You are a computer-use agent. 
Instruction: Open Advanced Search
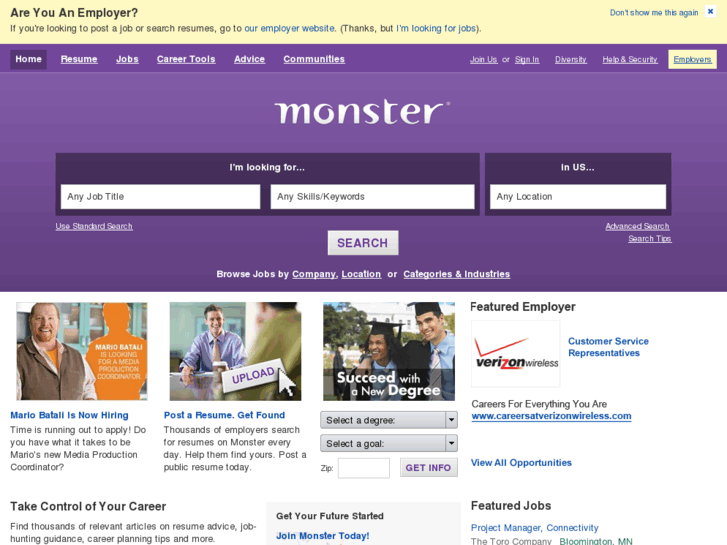tap(637, 226)
